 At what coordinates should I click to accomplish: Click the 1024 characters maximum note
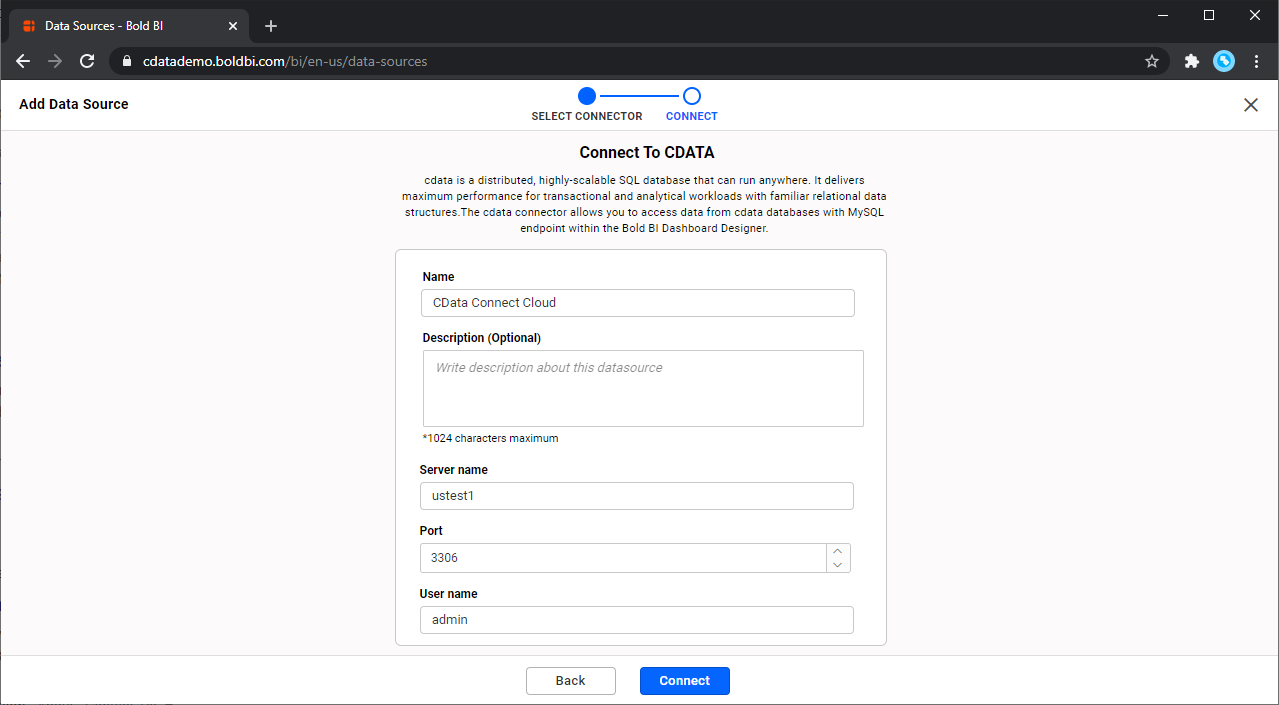tap(490, 438)
